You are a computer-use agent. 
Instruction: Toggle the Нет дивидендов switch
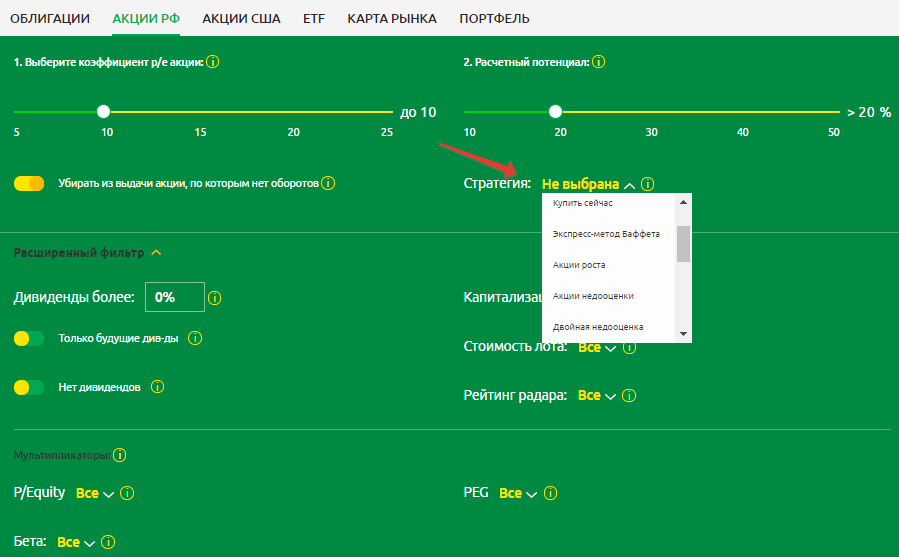[29, 386]
